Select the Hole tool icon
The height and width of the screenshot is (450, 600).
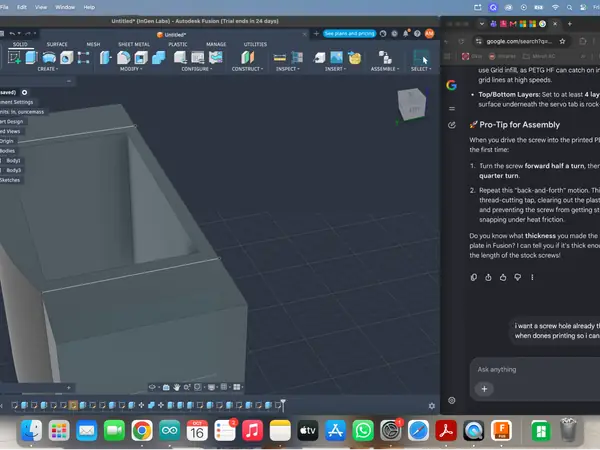click(67, 58)
